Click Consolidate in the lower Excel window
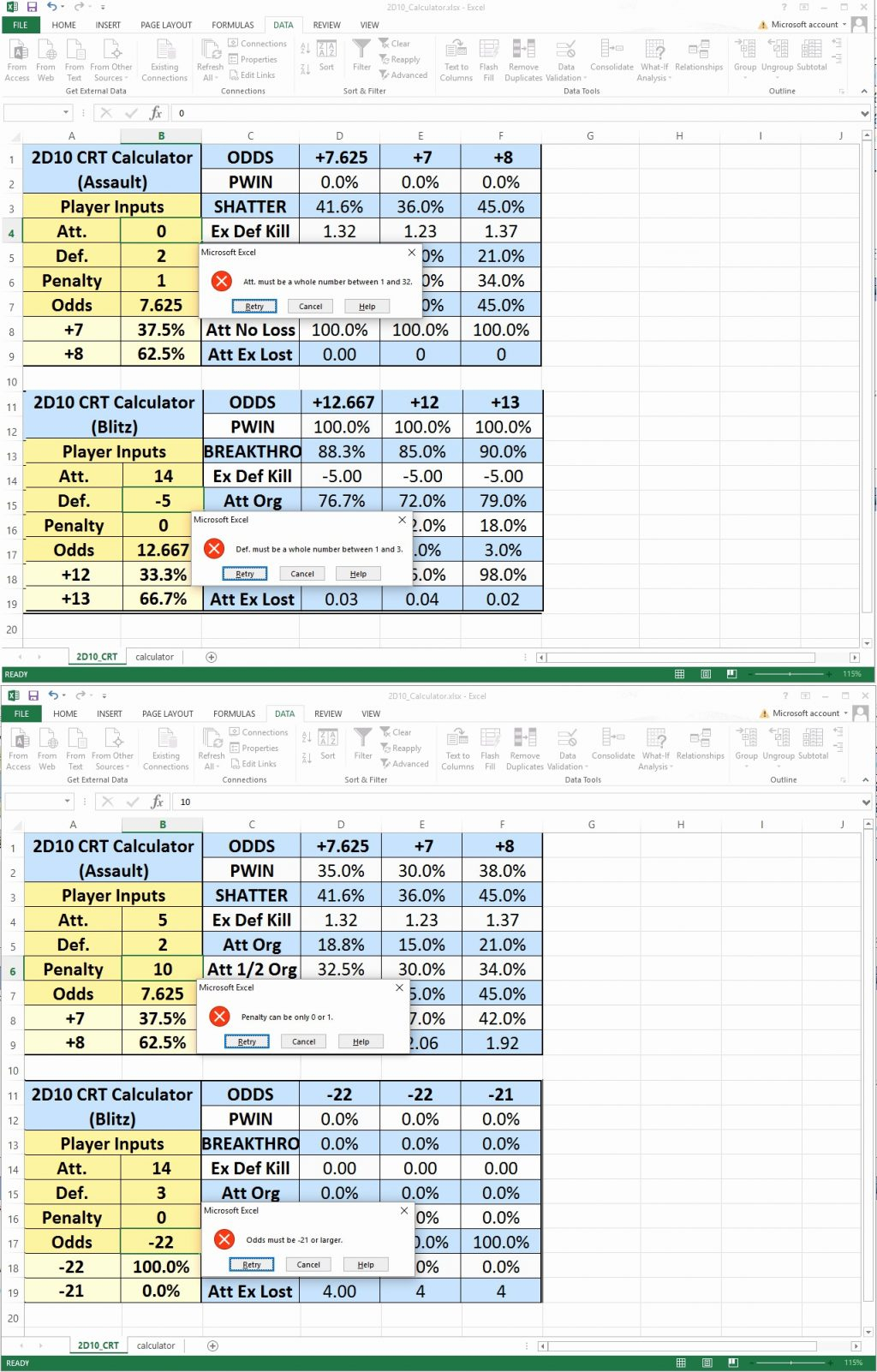The width and height of the screenshot is (877, 1372). click(x=613, y=743)
